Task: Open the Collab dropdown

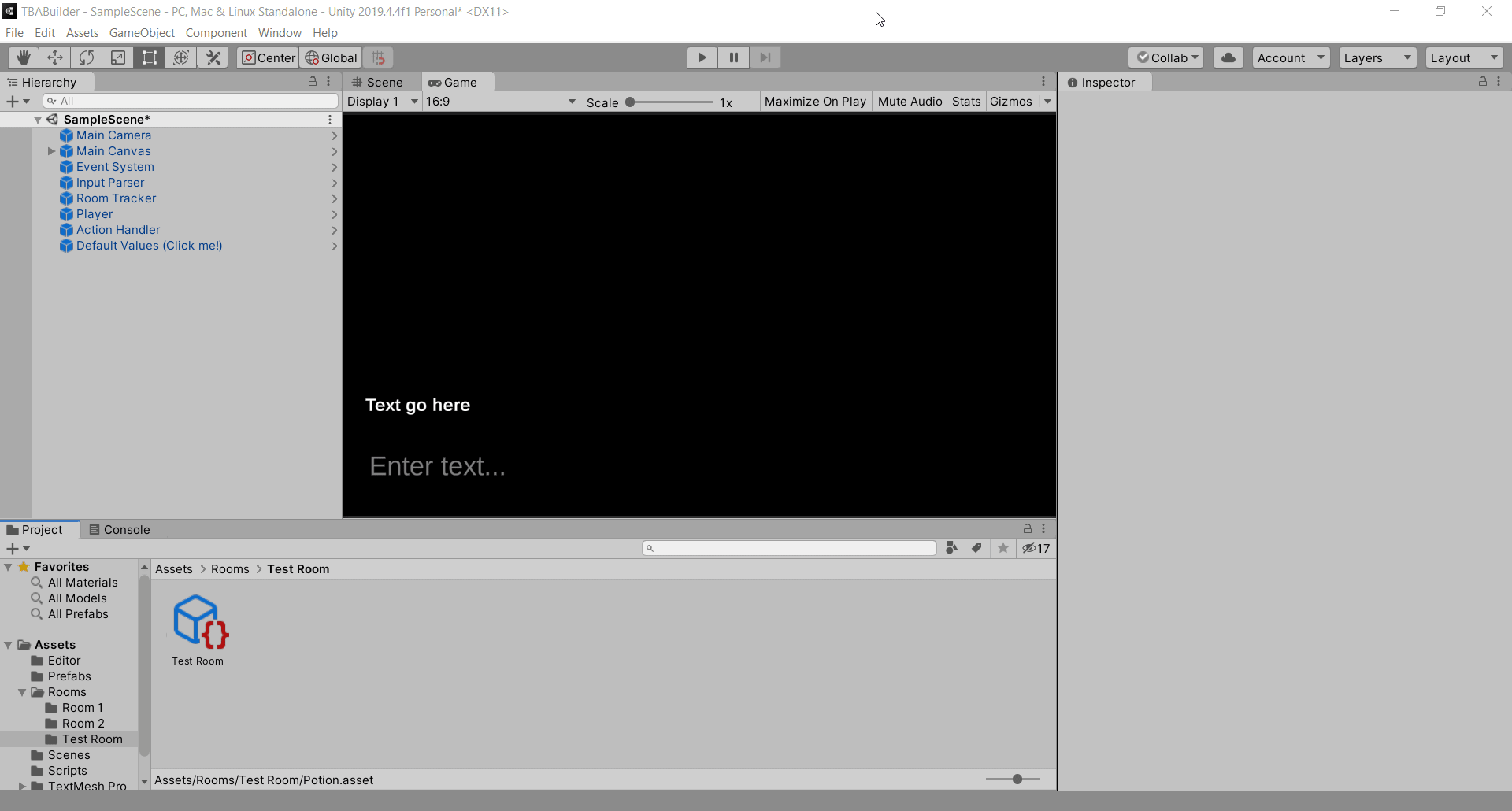Action: (1166, 57)
